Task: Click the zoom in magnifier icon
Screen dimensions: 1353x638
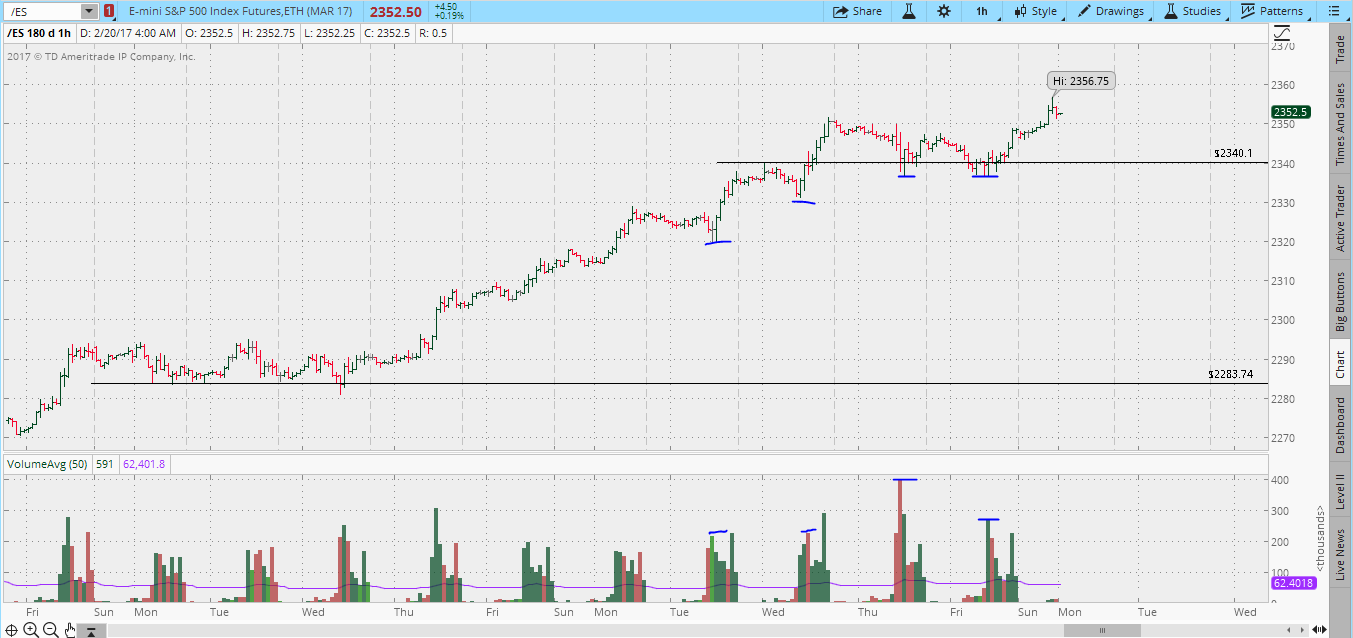Action: [x=31, y=629]
